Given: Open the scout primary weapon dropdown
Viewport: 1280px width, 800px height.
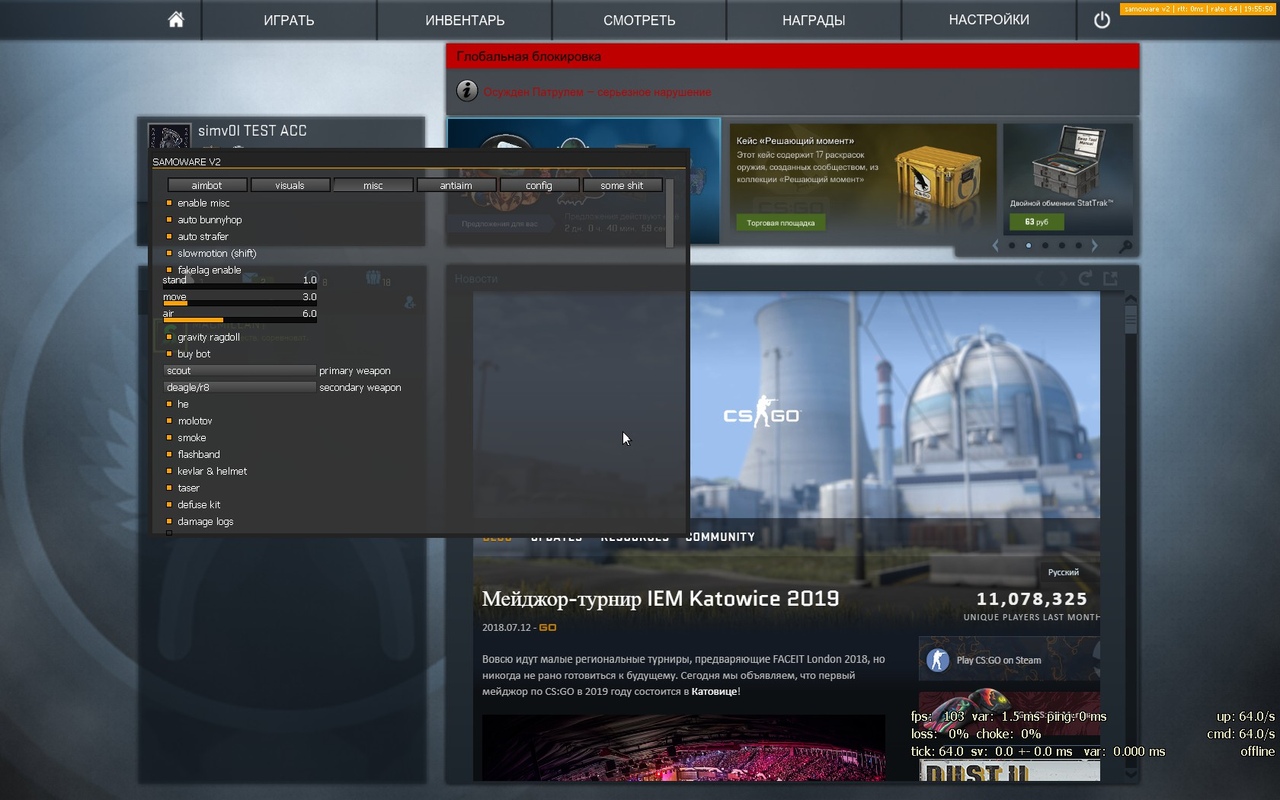Looking at the screenshot, I should click(x=240, y=371).
